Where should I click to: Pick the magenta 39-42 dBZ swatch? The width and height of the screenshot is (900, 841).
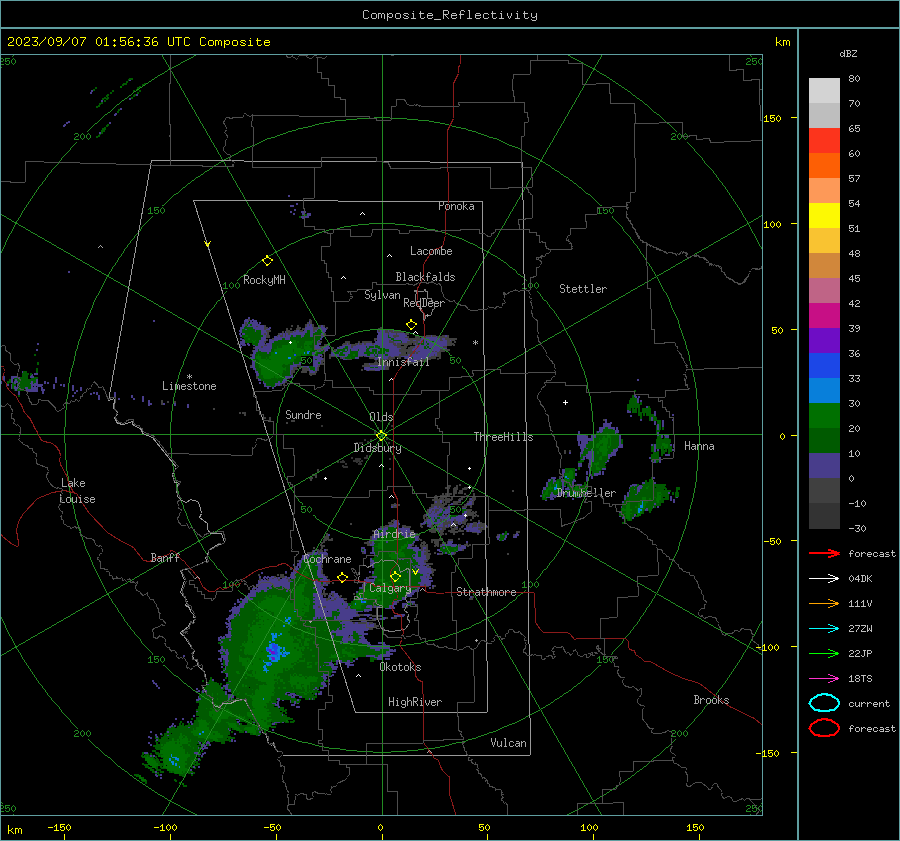824,316
